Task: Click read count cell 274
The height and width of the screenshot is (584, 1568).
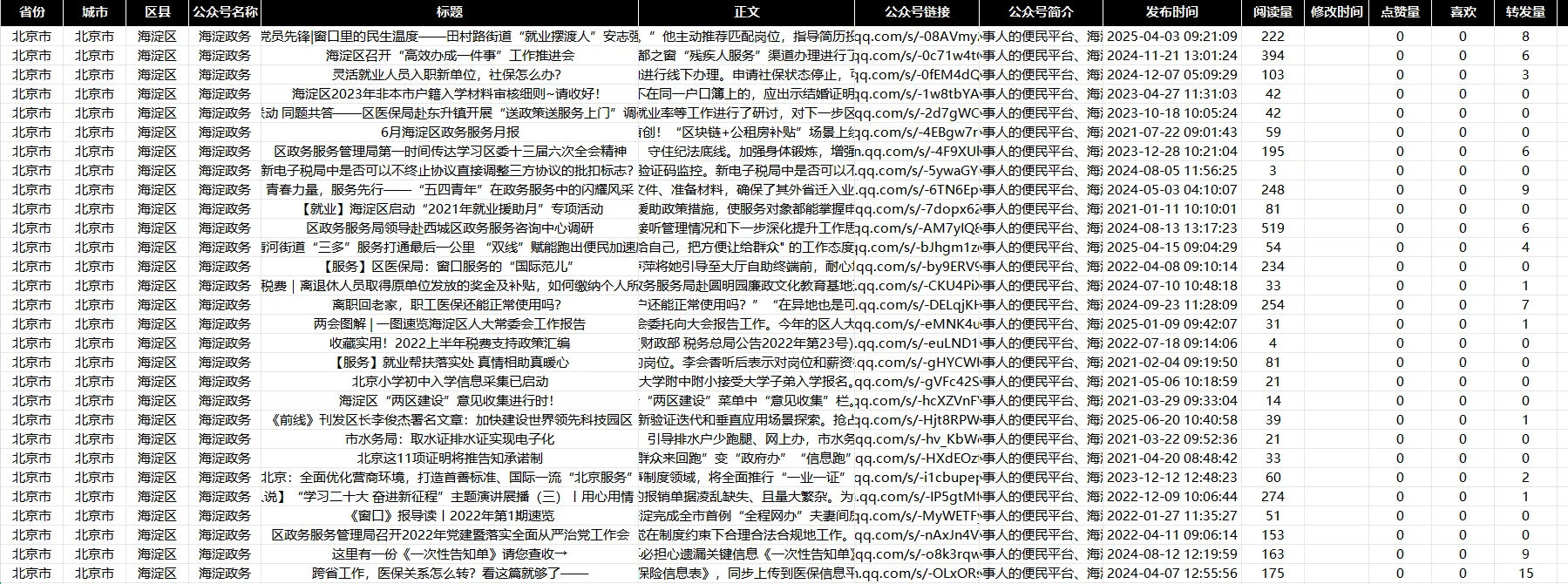Action: click(x=1273, y=496)
